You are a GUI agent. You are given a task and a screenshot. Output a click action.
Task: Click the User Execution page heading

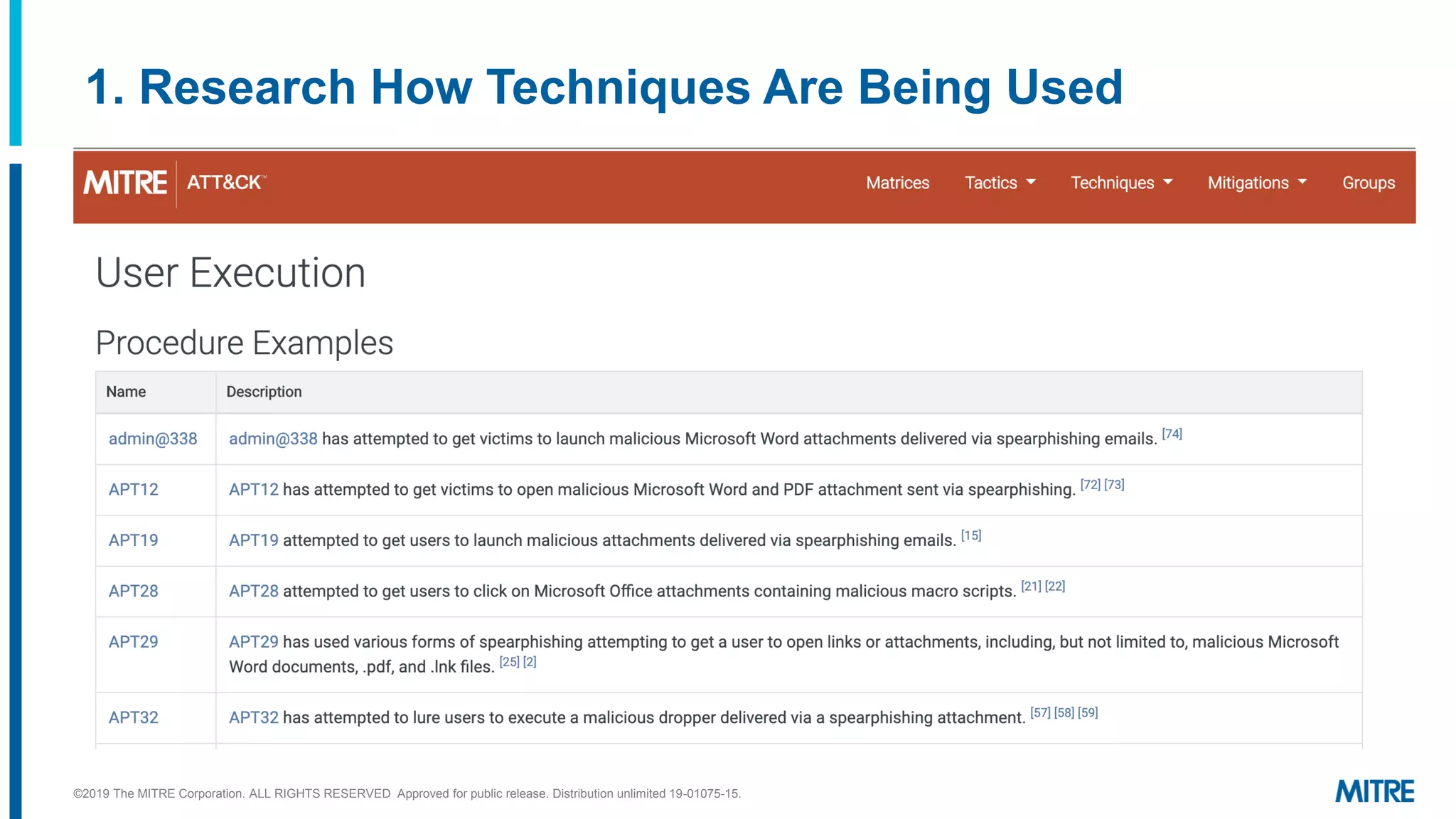pos(230,273)
